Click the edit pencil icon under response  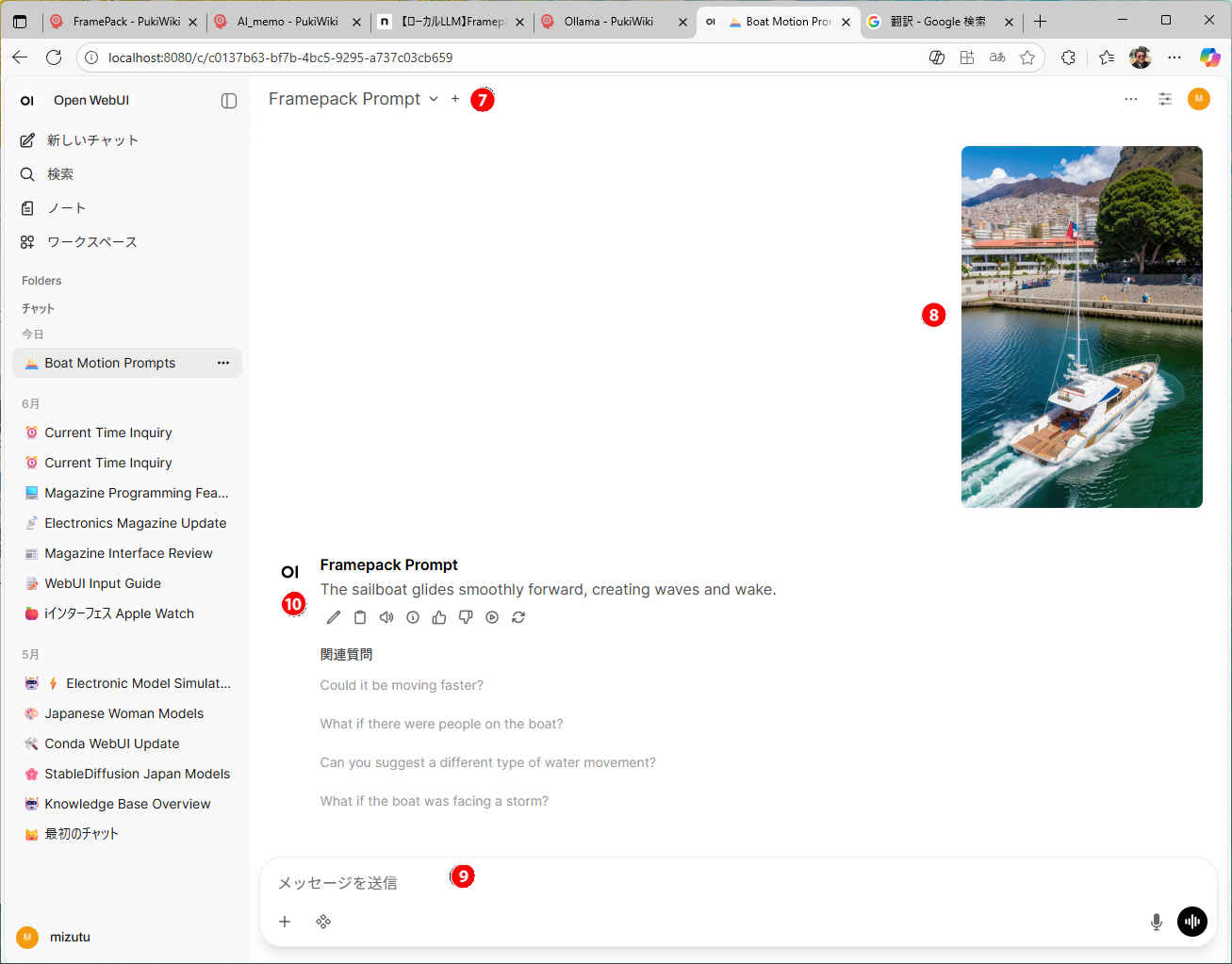[x=334, y=617]
